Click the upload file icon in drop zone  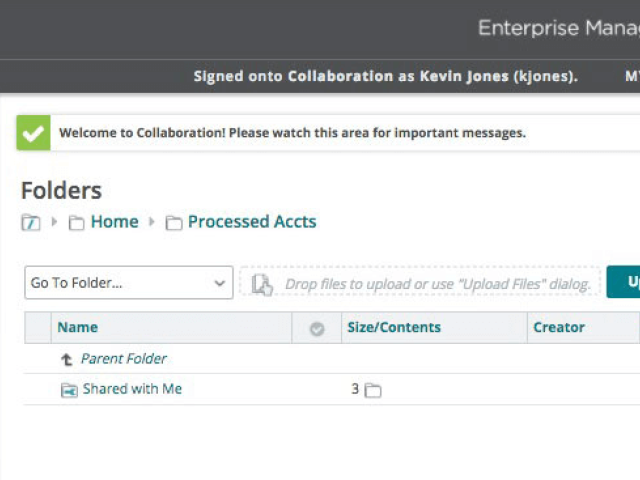[x=262, y=284]
